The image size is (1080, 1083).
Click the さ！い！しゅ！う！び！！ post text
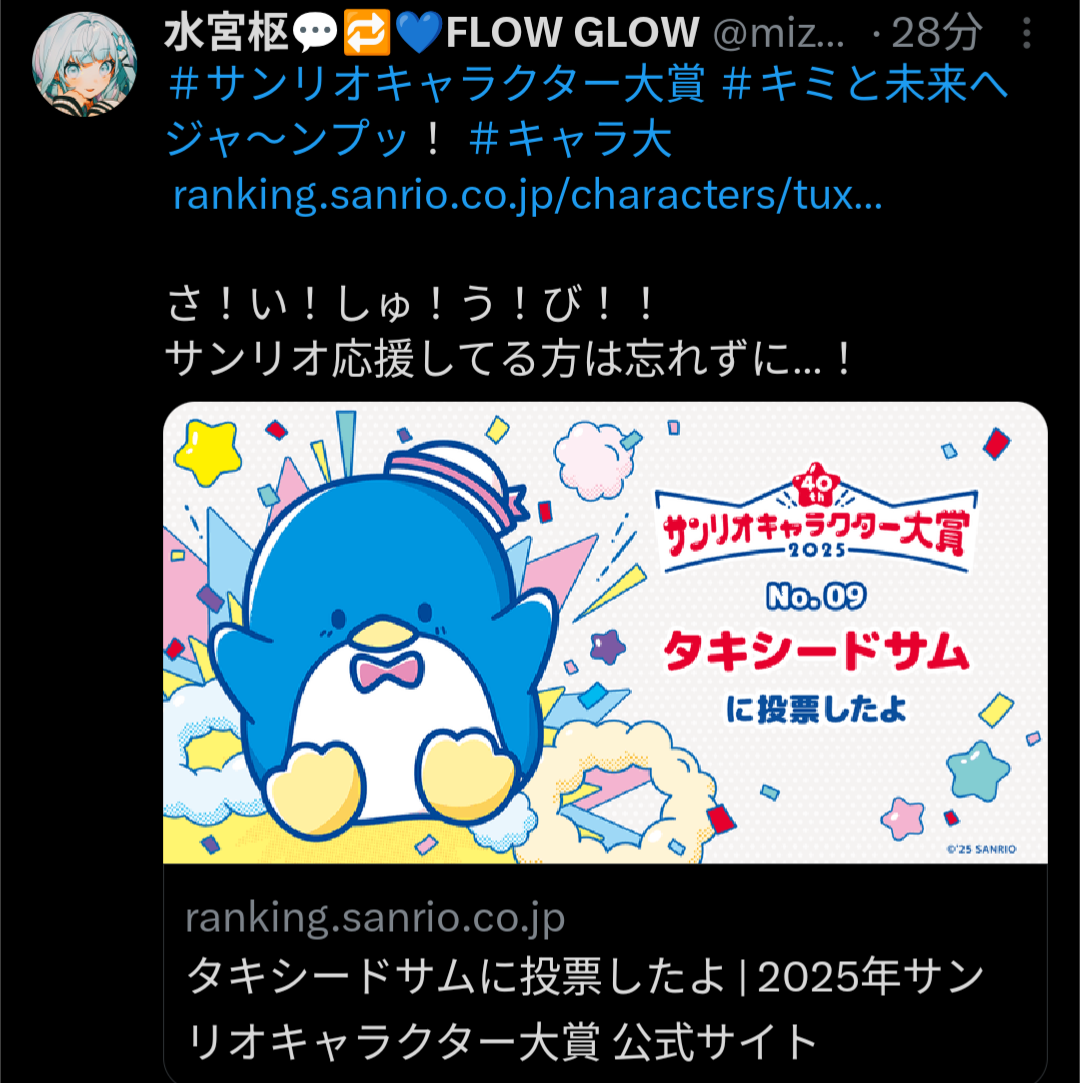coord(409,303)
